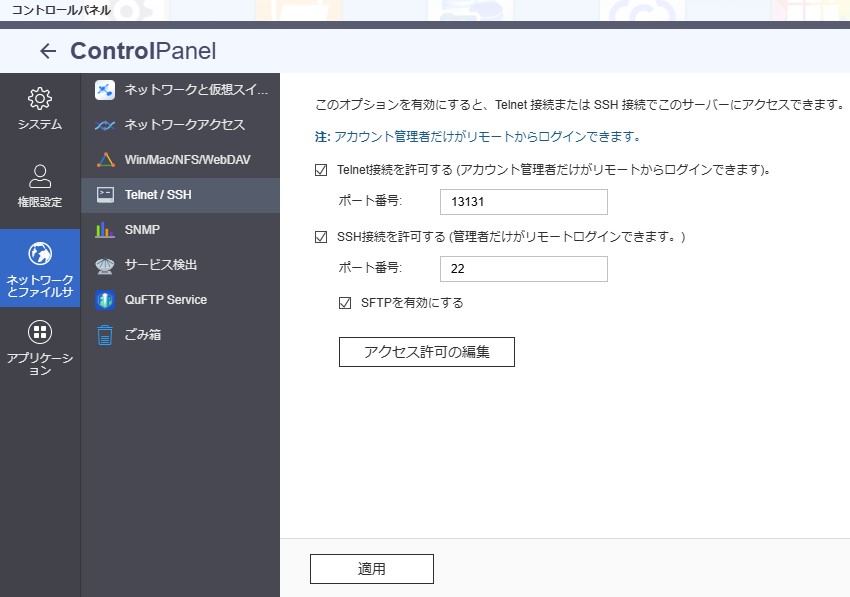
Task: Toggle SSH接続を許可する checkbox
Action: click(321, 237)
